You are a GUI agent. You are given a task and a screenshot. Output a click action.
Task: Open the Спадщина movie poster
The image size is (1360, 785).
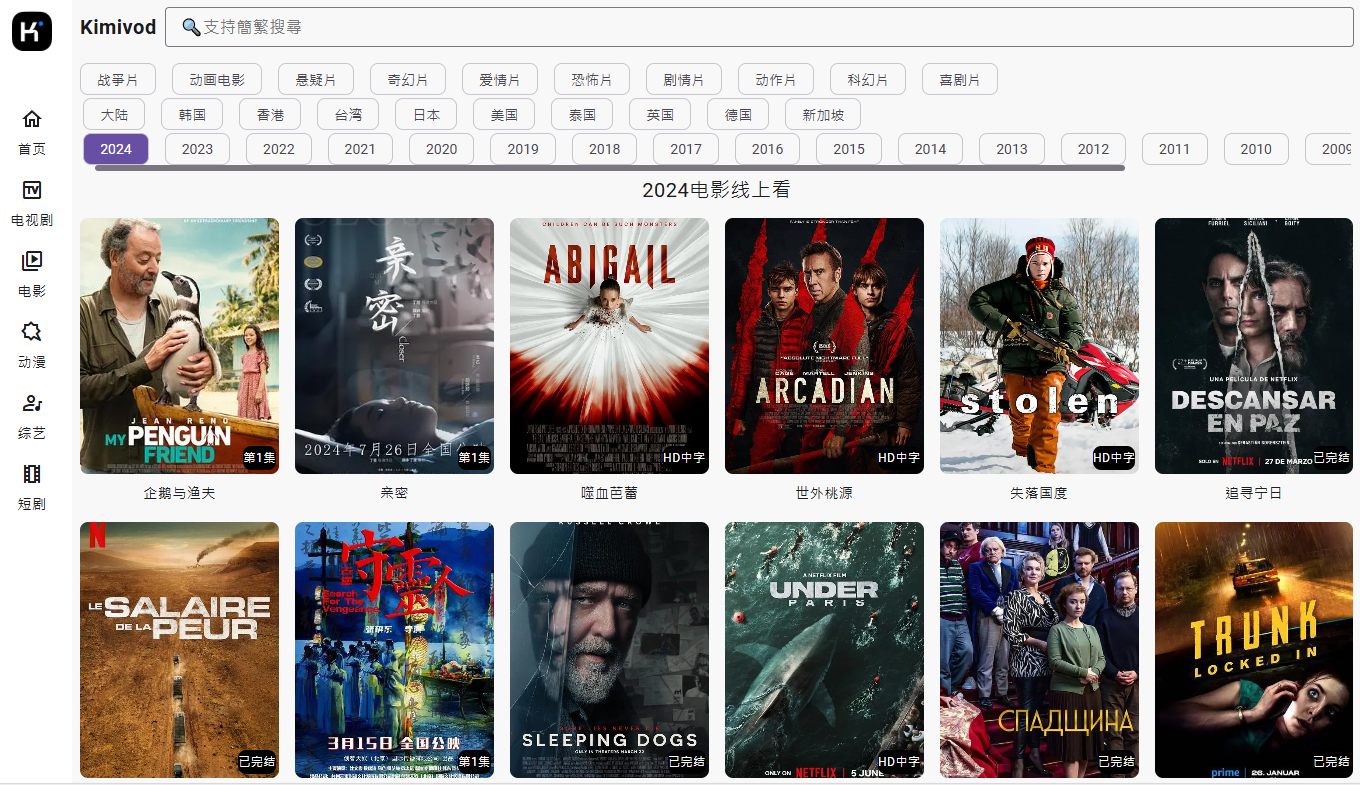coord(1039,650)
